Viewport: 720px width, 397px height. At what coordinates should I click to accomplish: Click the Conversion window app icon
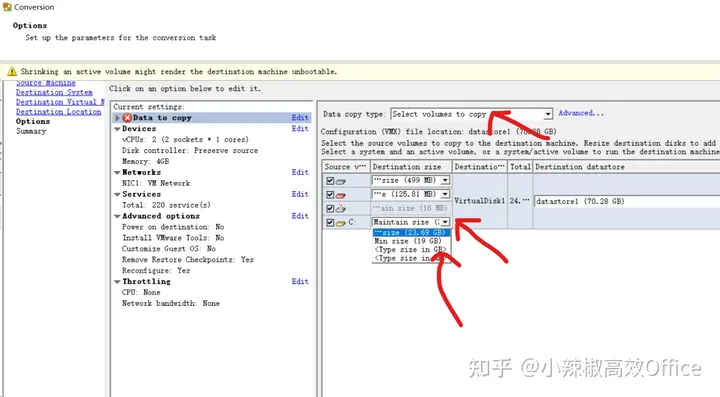click(7, 7)
